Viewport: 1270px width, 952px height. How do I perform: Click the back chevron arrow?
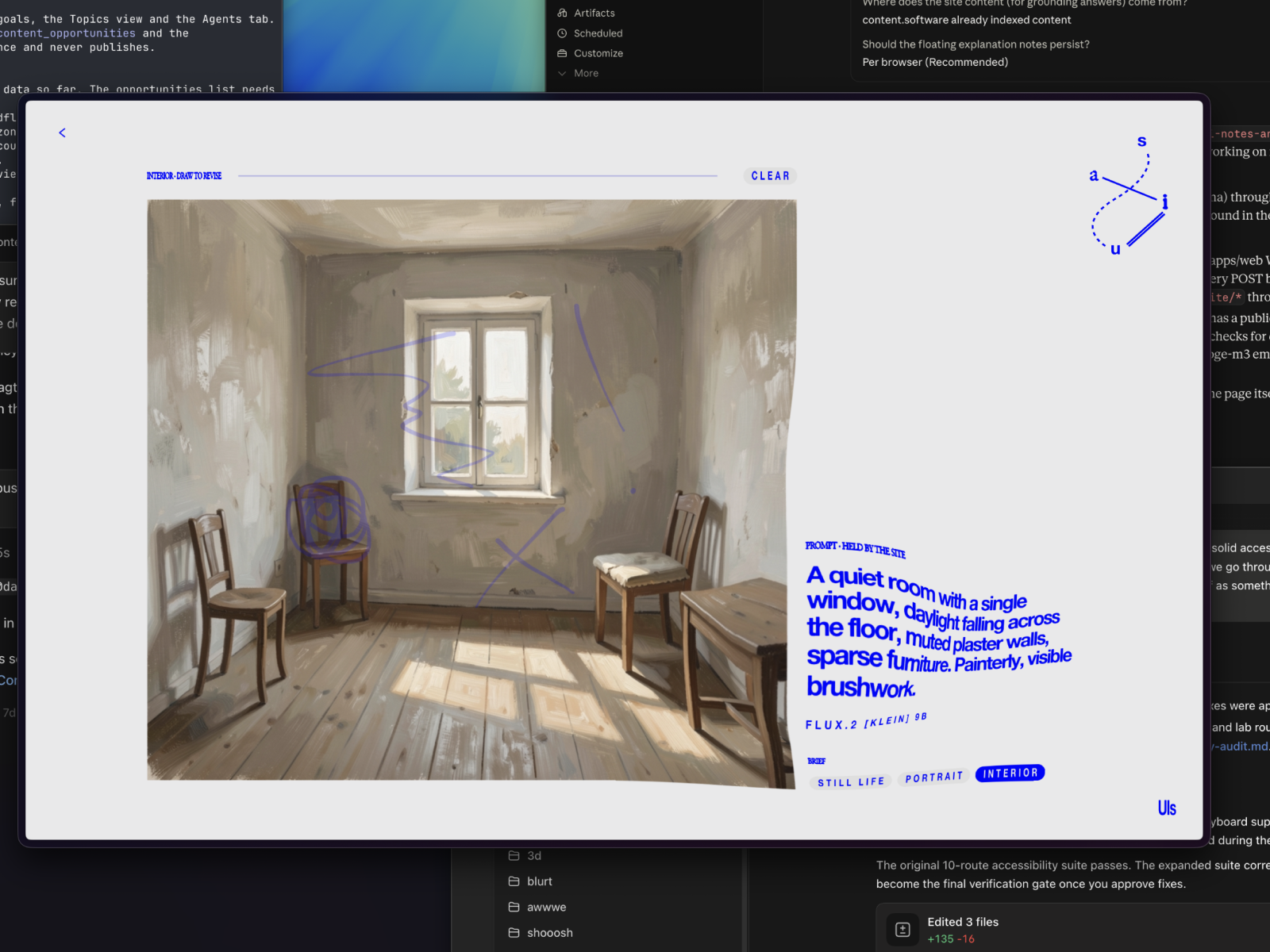point(62,132)
